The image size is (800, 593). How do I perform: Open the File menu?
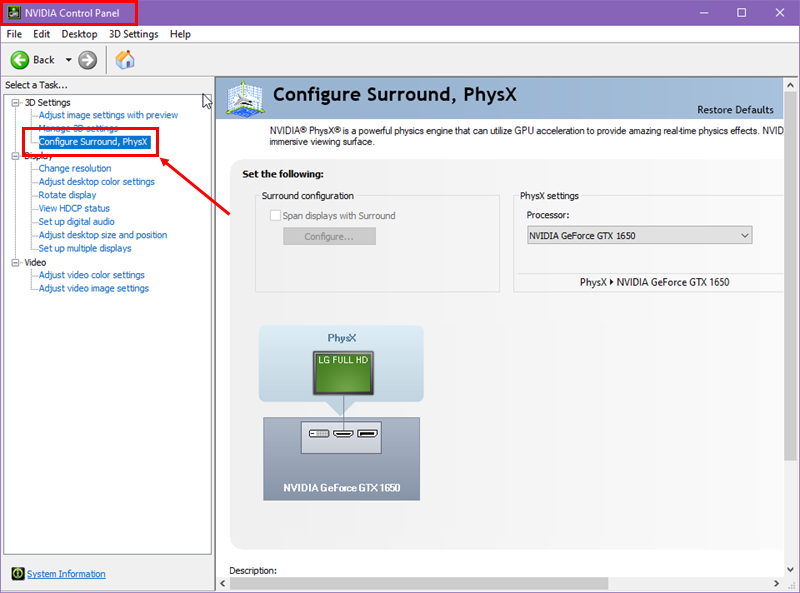click(14, 34)
